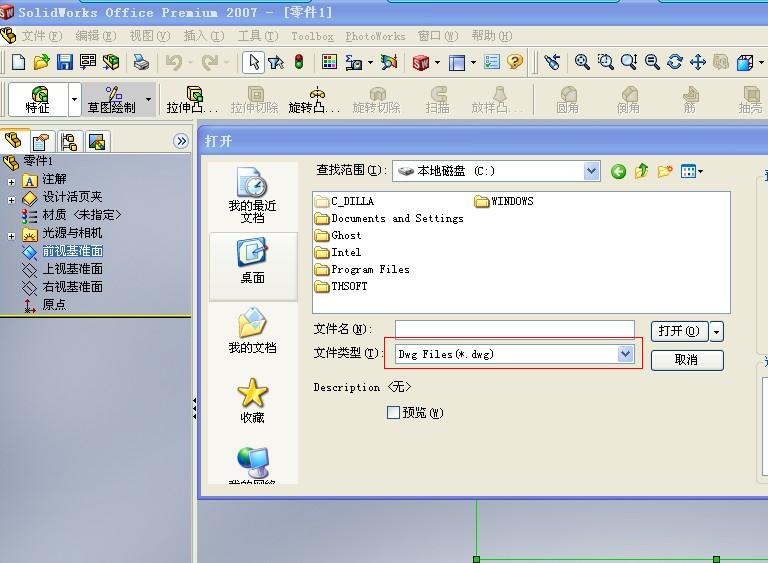Image resolution: width=768 pixels, height=563 pixels.
Task: Click the Zoom to Fit magnifier icon
Action: [x=582, y=62]
